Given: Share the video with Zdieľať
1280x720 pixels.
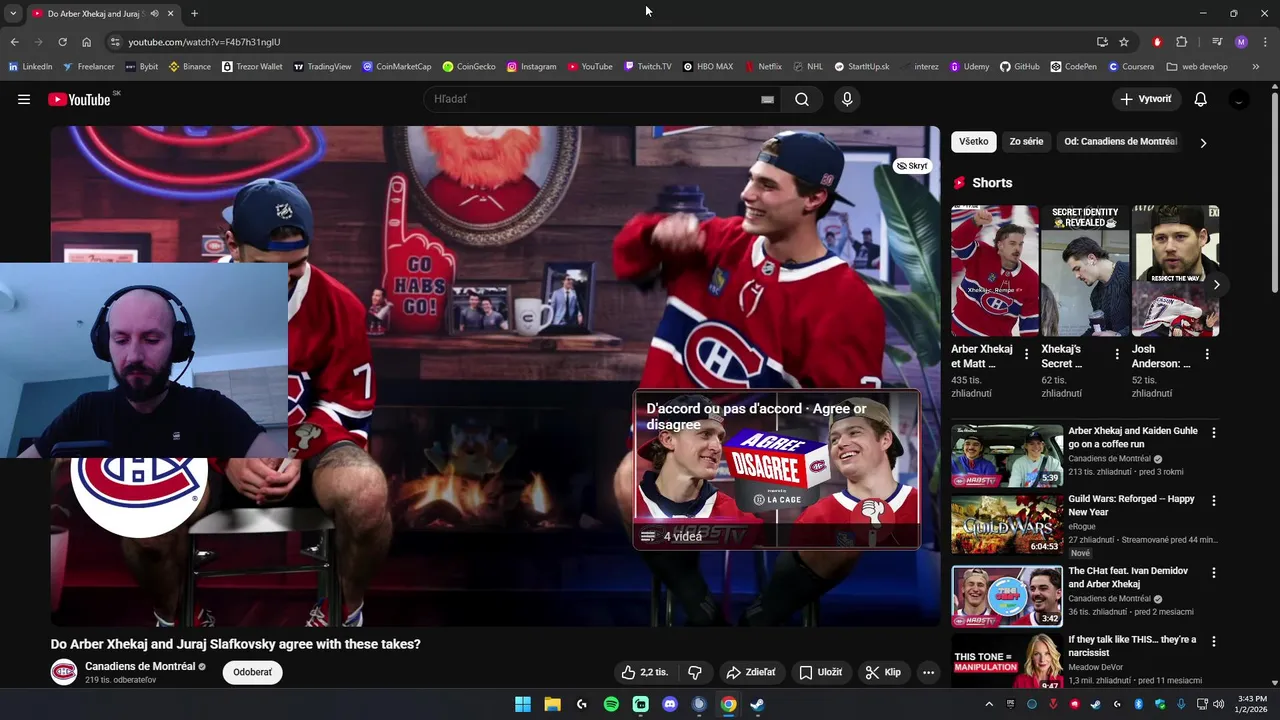Looking at the screenshot, I should coord(751,672).
